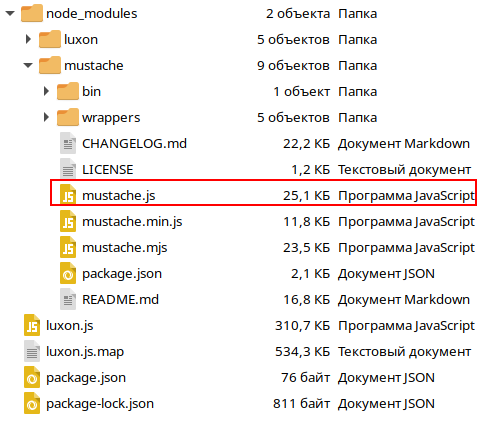Select the 76-byte package.json row
The height and width of the screenshot is (421, 482).
click(241, 378)
